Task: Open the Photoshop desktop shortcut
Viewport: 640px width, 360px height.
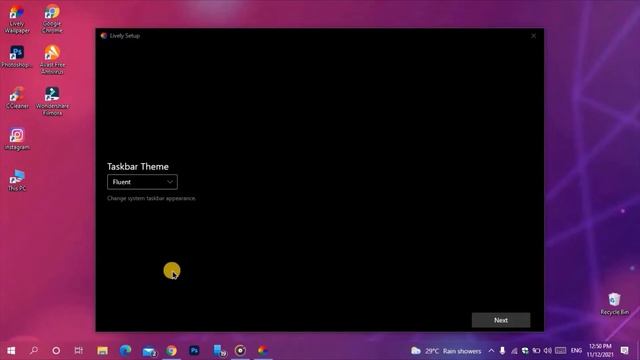Action: pyautogui.click(x=17, y=57)
